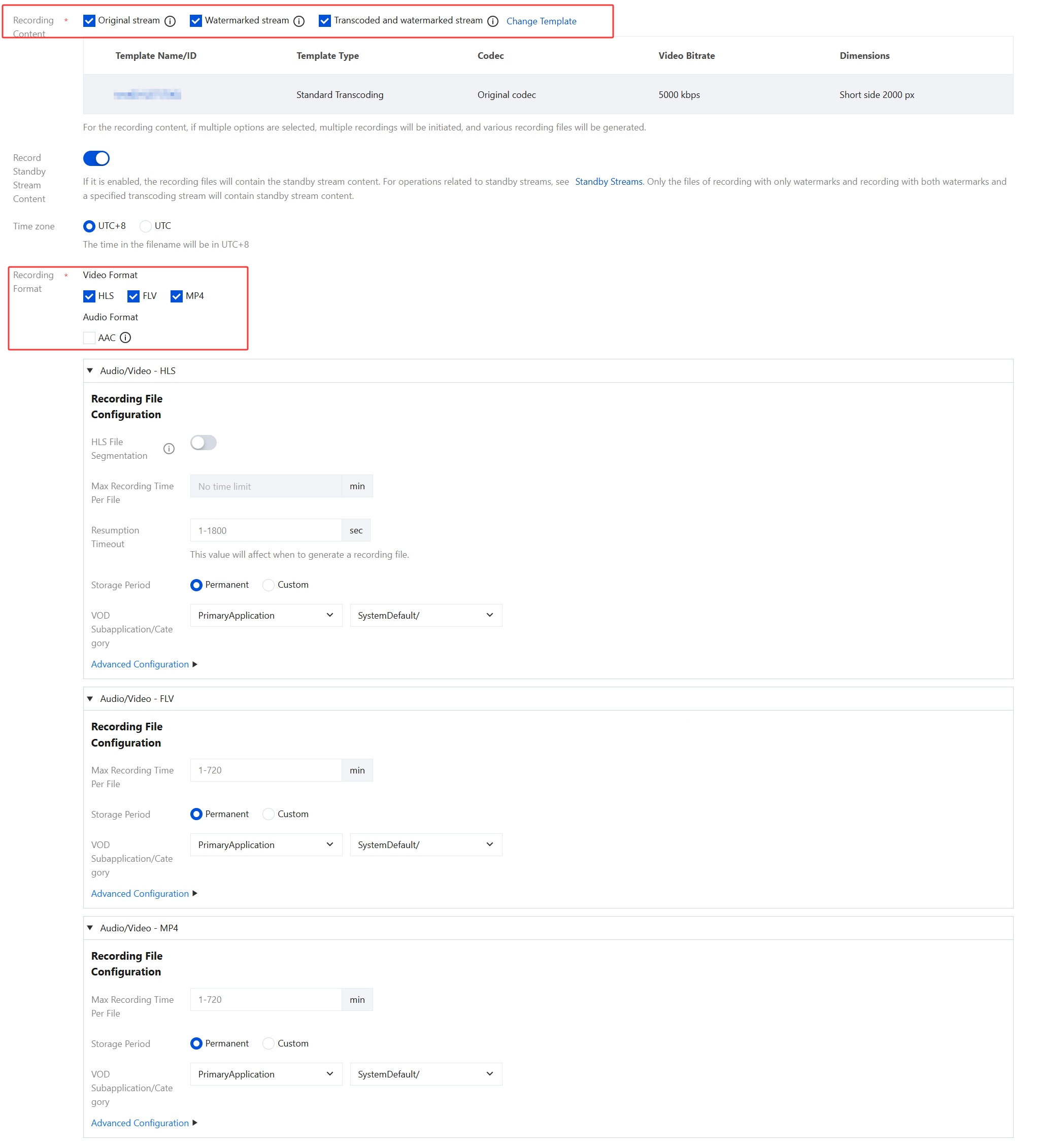The height and width of the screenshot is (1148, 1037).
Task: Click the Change Template link
Action: pyautogui.click(x=541, y=21)
